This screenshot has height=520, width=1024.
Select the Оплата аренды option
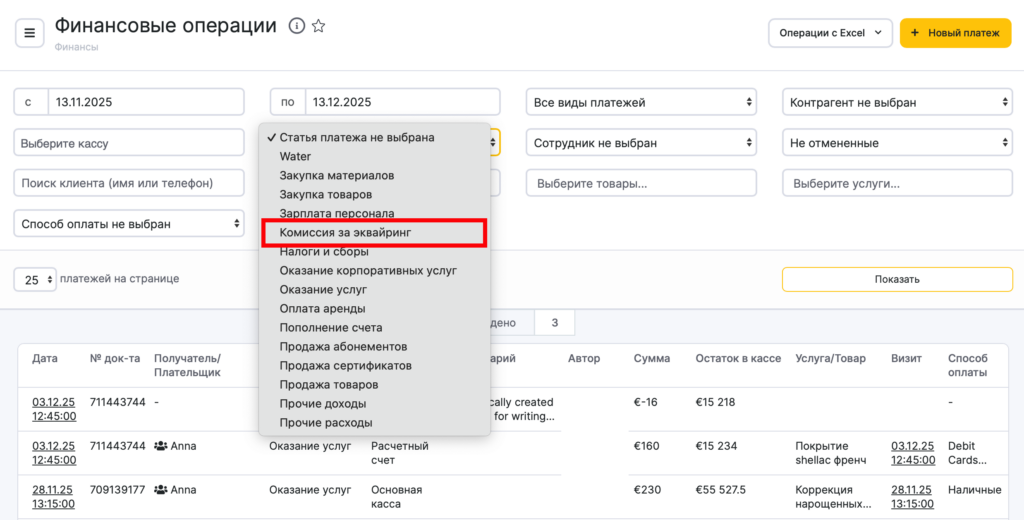coord(322,308)
